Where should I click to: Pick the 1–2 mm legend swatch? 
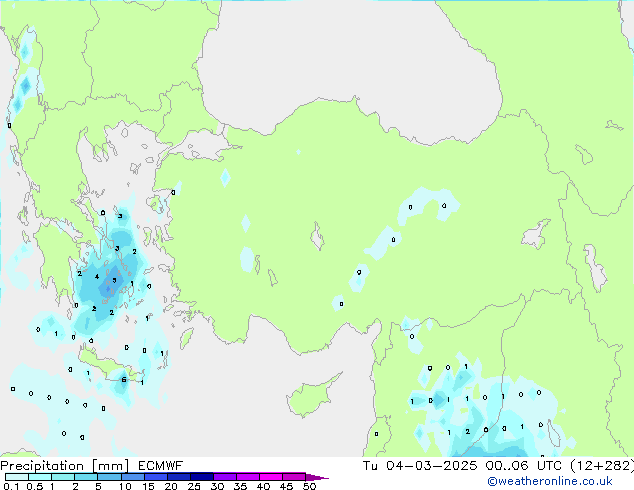63,477
